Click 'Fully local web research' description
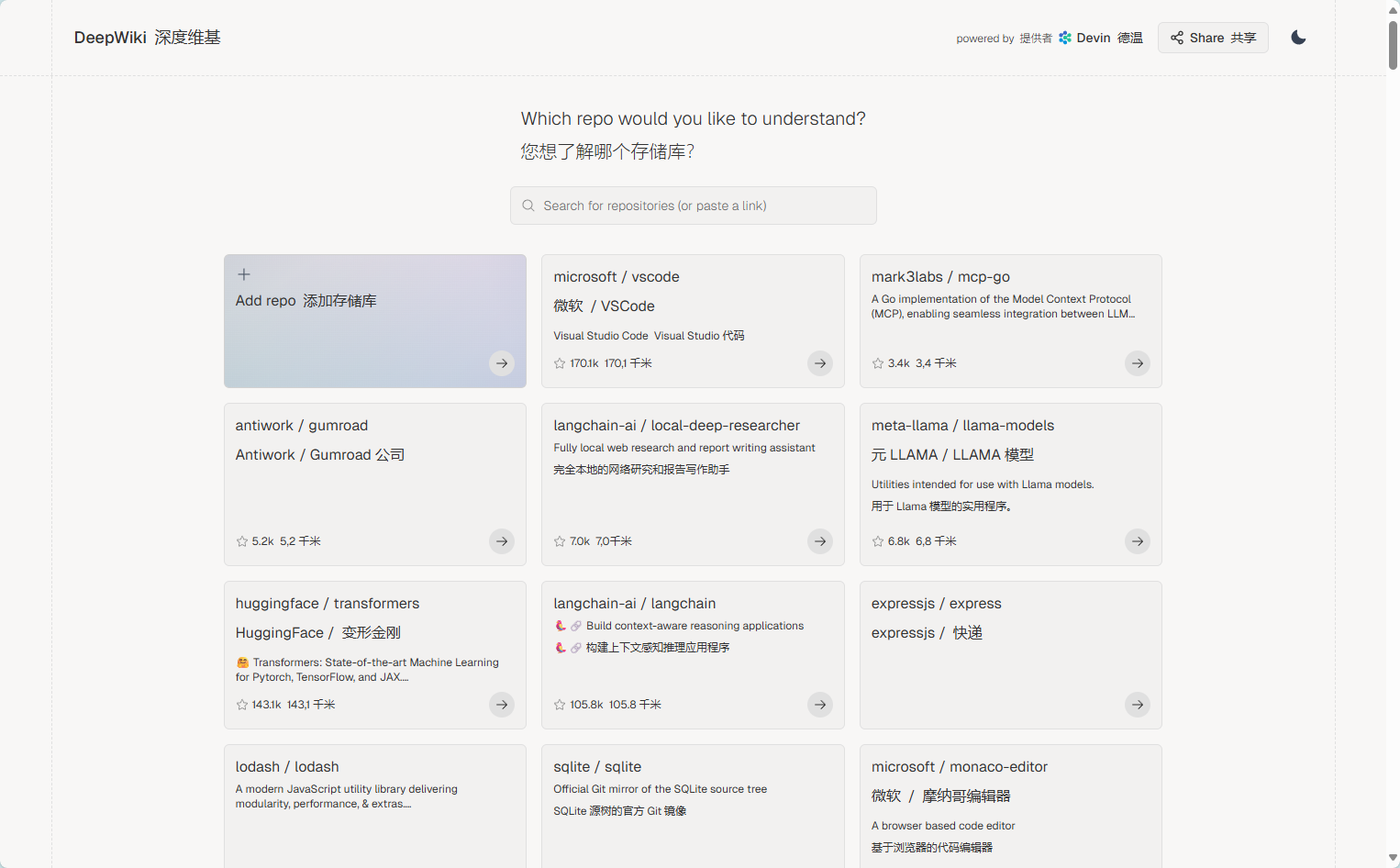 click(x=684, y=448)
